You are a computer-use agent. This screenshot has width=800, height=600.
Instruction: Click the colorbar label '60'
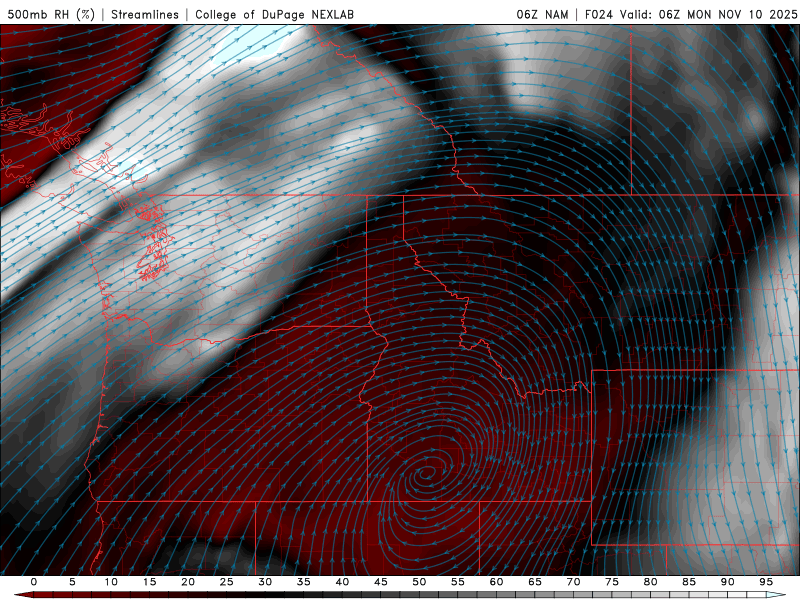(x=496, y=582)
